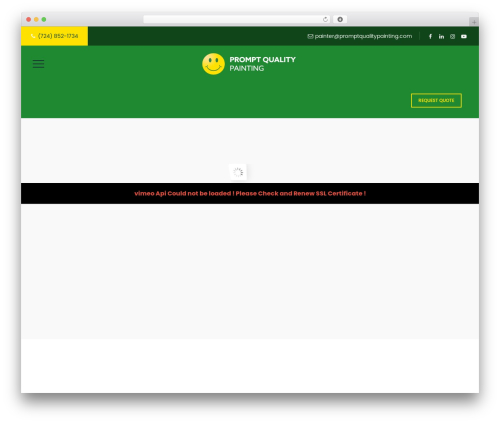This screenshot has height=423, width=500.
Task: Click the Facebook social icon
Action: click(x=430, y=36)
